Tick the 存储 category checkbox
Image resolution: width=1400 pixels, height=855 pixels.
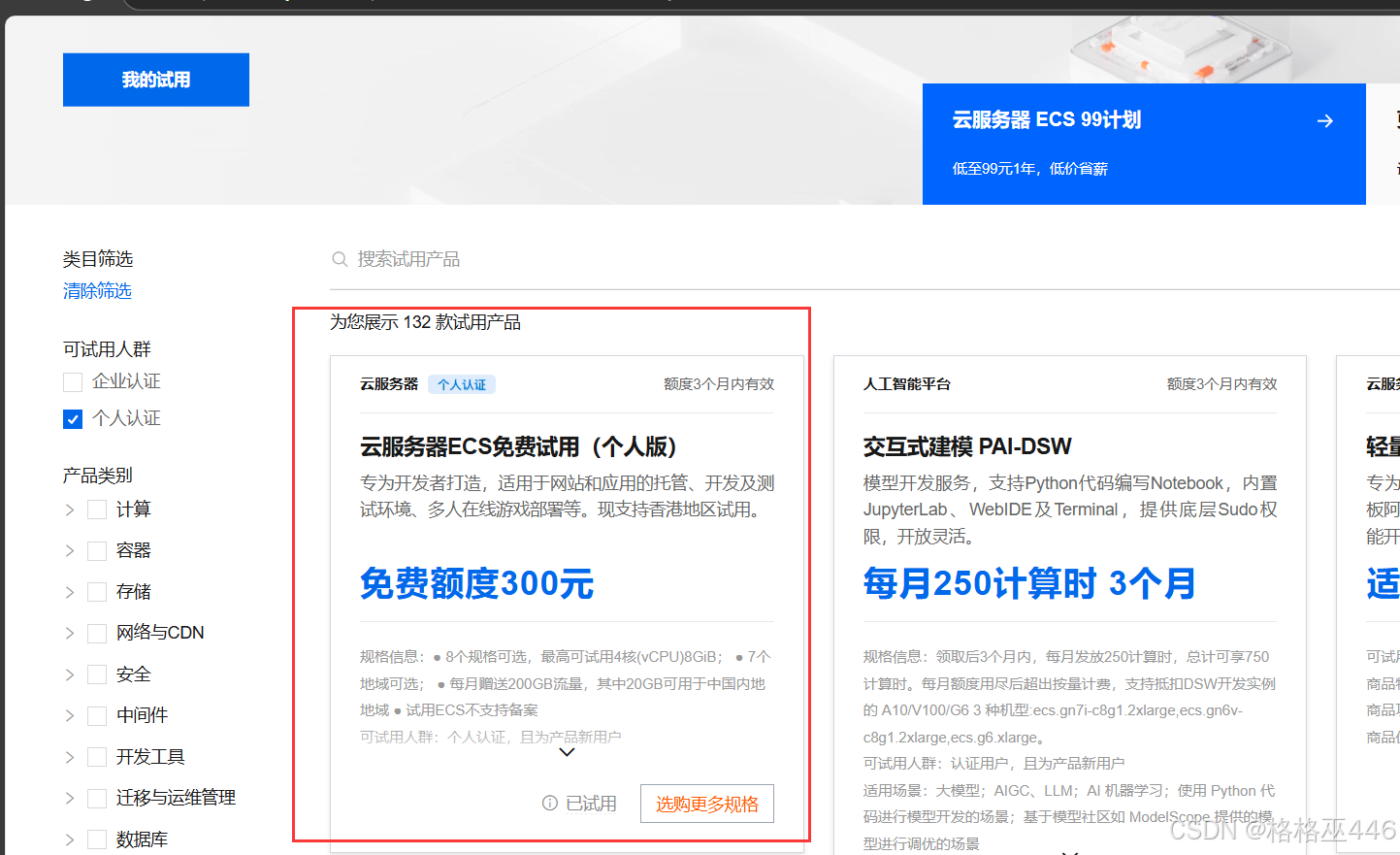(x=97, y=592)
